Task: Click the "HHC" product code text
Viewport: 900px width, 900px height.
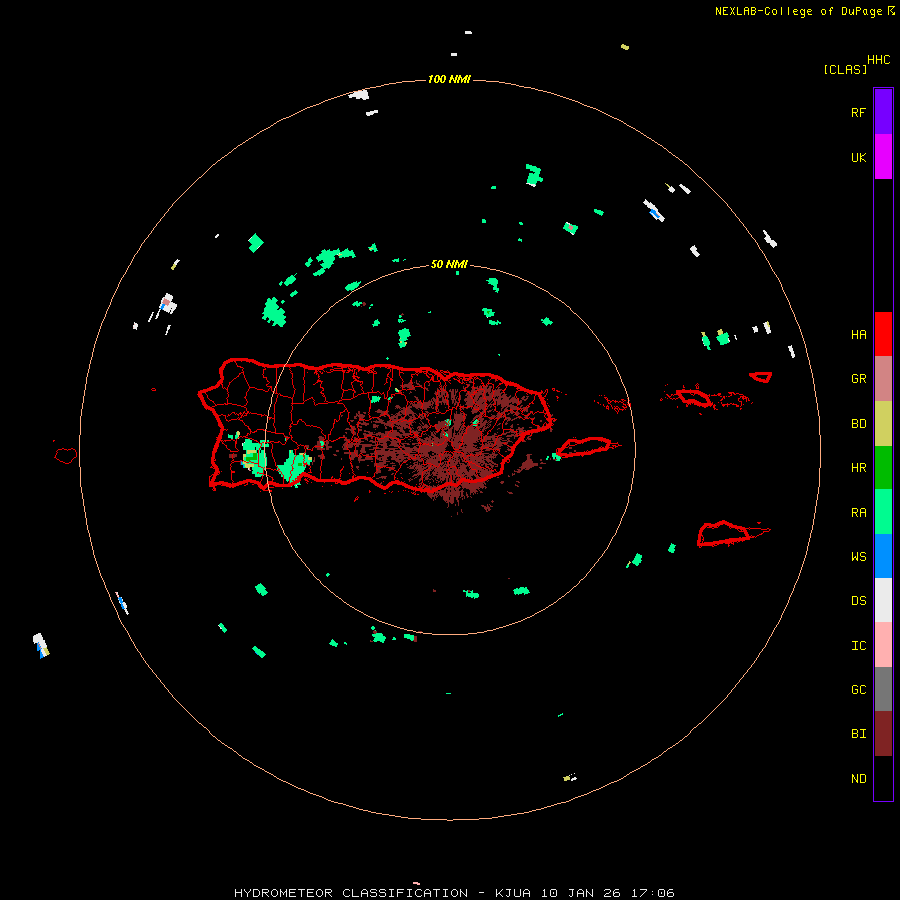Action: [878, 60]
